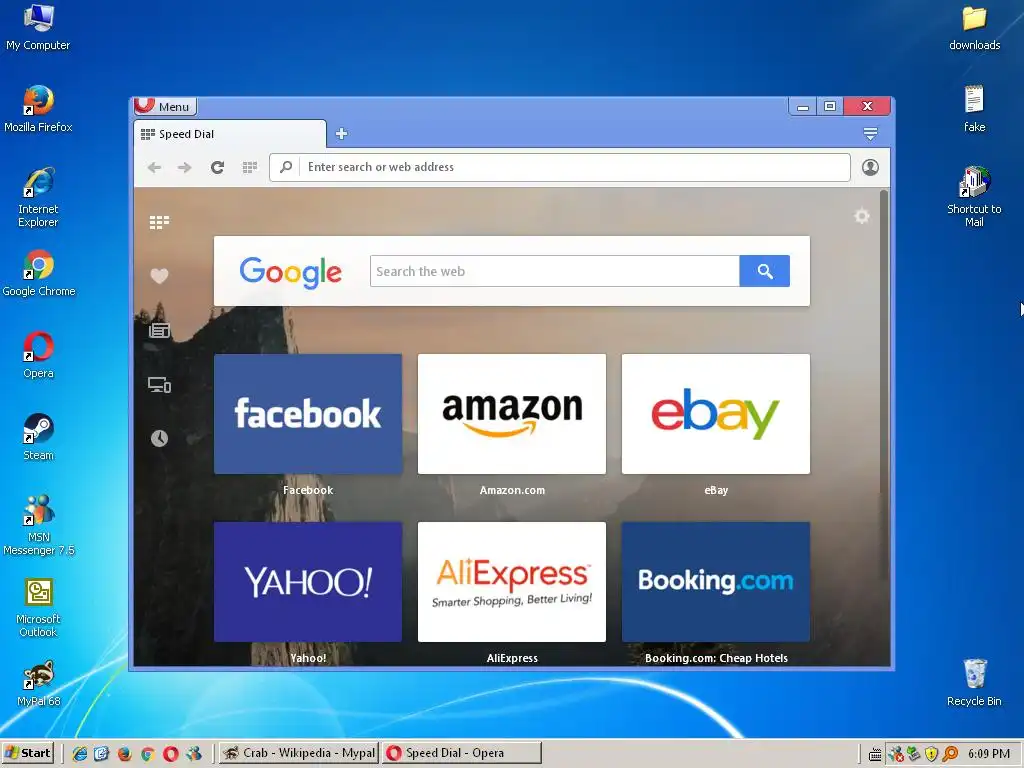Select the fake text file icon

(974, 109)
